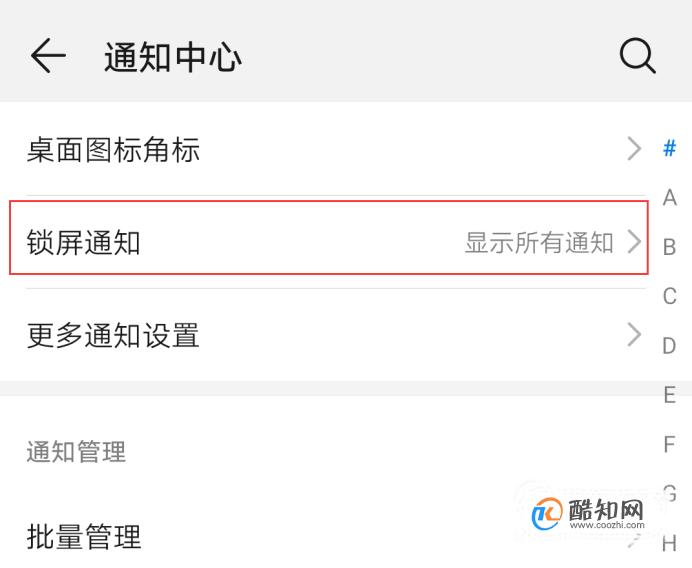
Task: Expand chevron beside 锁屏通知
Action: pyautogui.click(x=634, y=242)
